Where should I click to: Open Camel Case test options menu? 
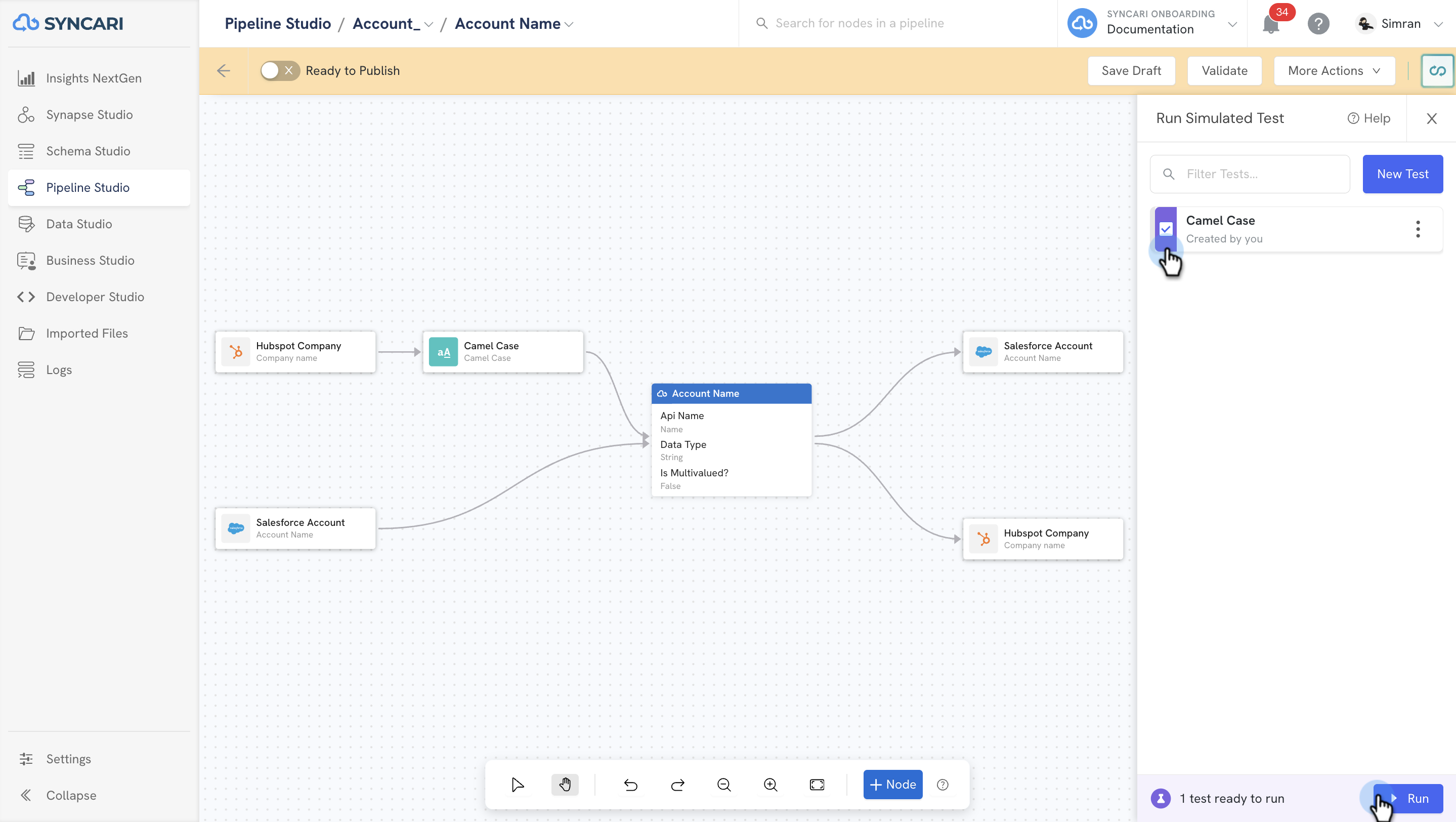click(x=1418, y=229)
